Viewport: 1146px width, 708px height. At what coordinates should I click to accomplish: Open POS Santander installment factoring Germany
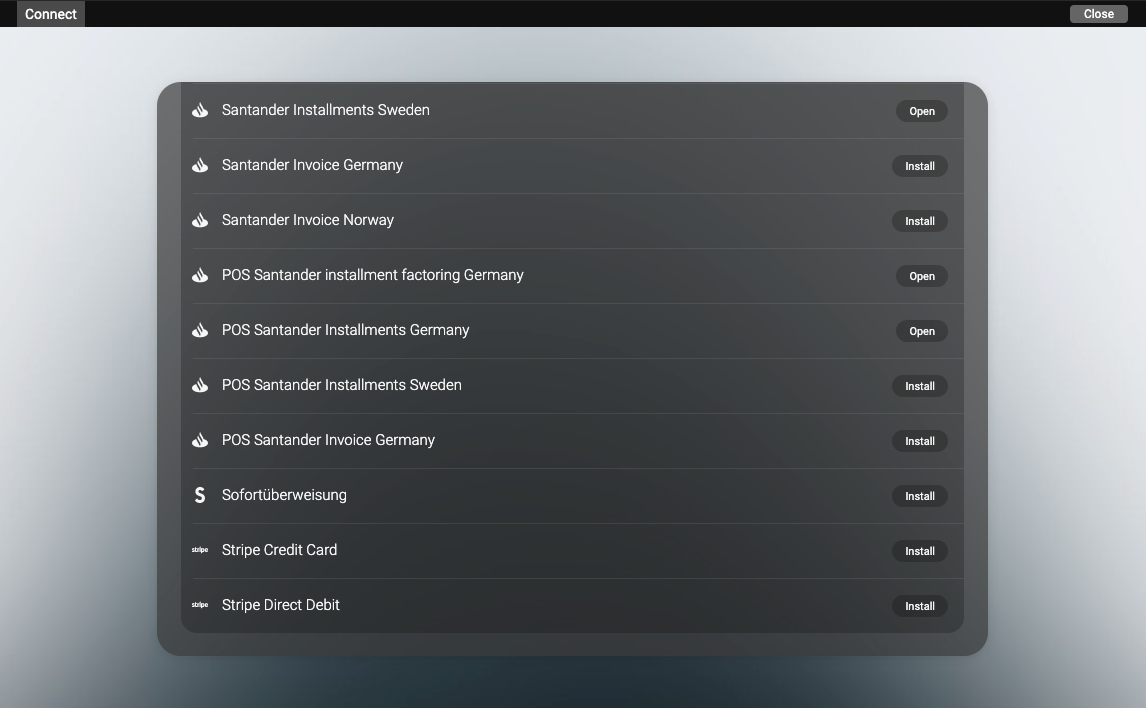922,276
